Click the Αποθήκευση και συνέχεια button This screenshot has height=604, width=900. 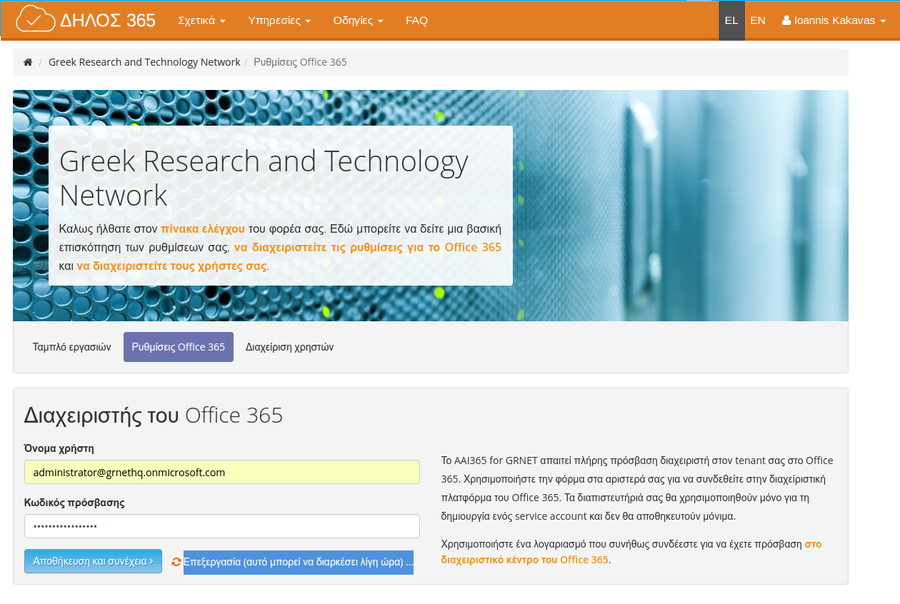[94, 561]
